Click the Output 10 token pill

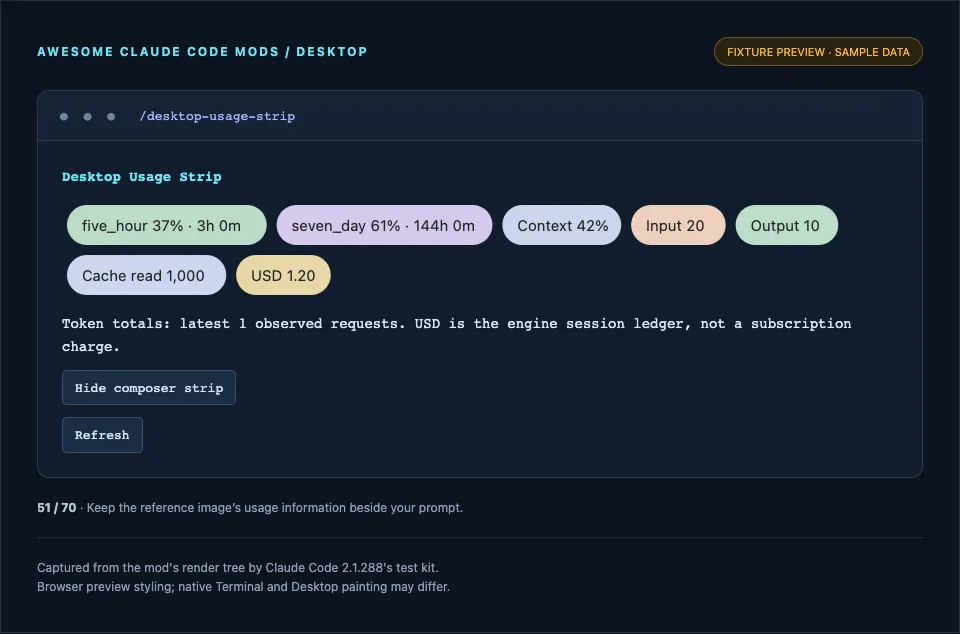click(x=787, y=225)
